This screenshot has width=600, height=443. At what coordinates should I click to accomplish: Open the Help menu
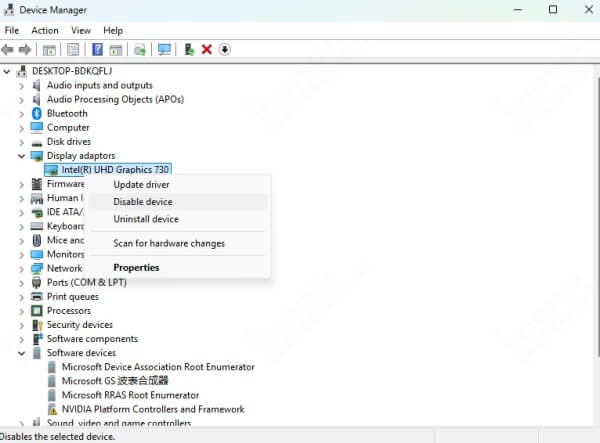click(x=113, y=31)
